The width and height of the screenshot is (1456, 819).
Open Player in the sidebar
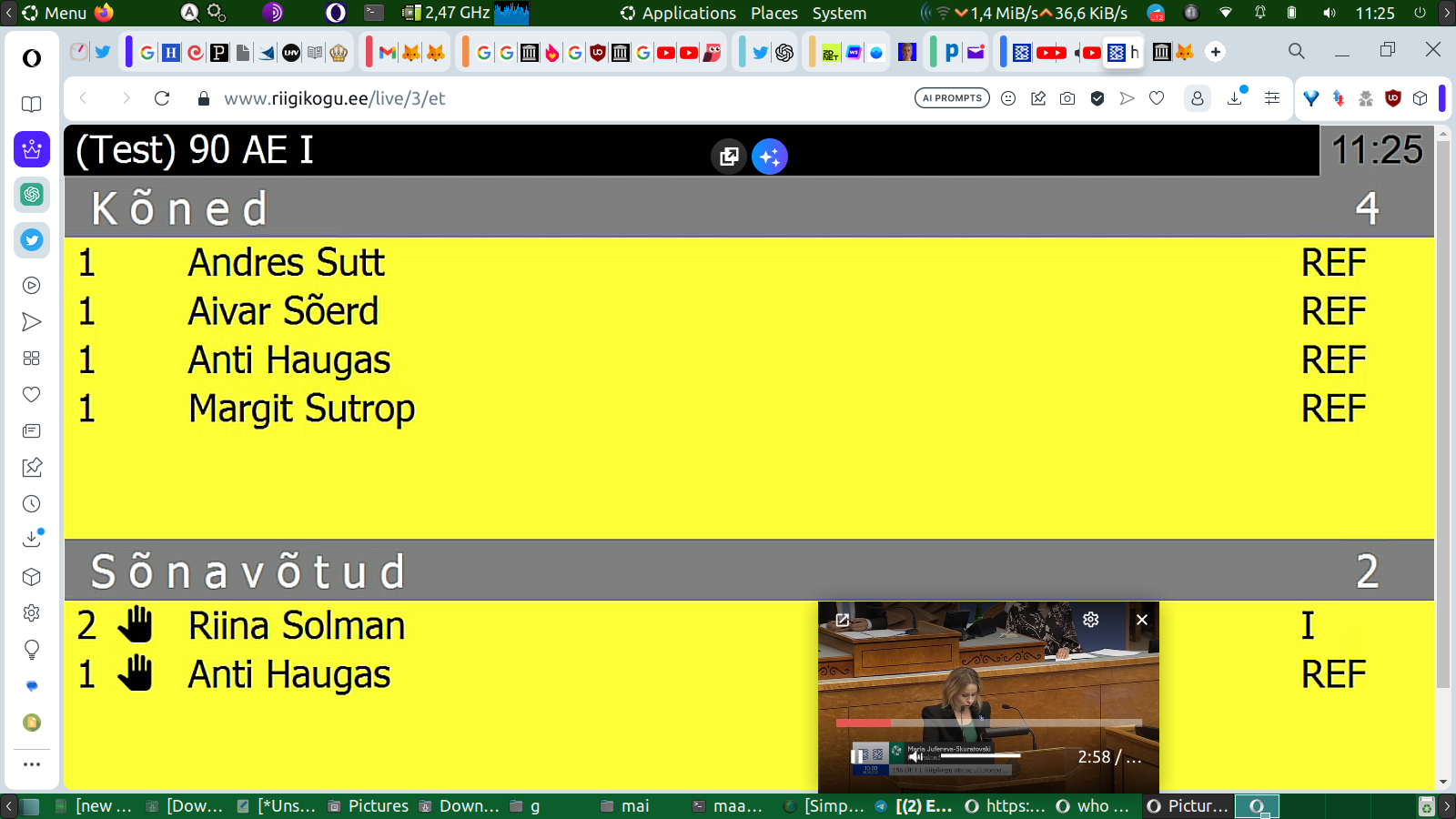(x=32, y=286)
